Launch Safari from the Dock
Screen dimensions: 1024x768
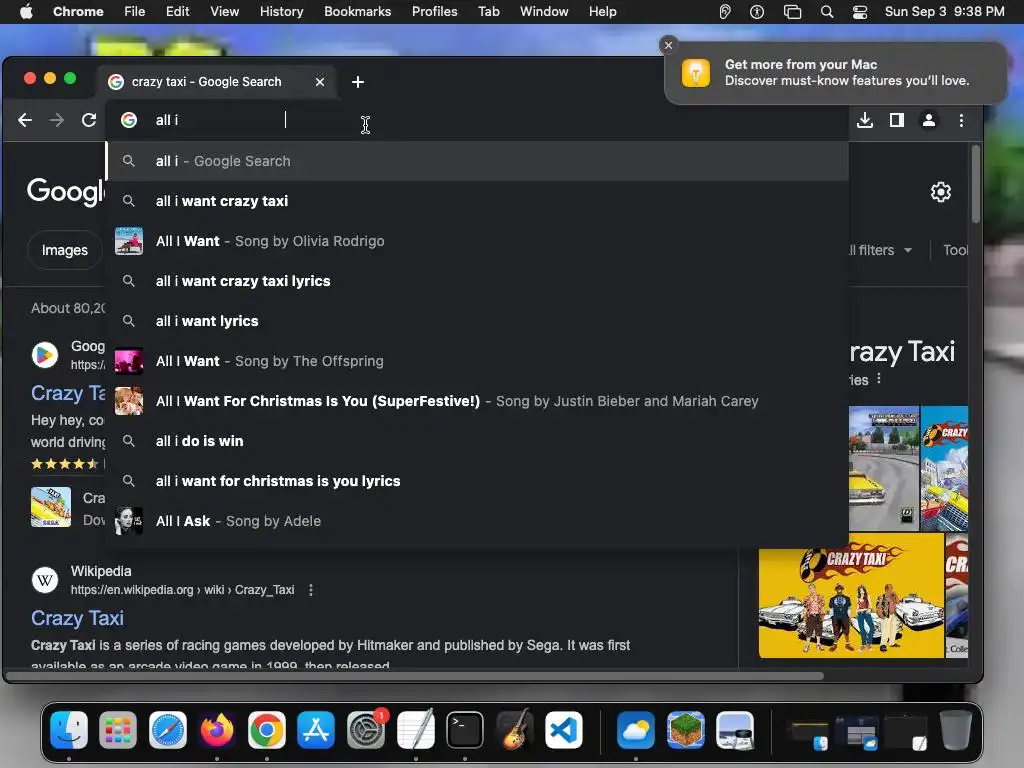tap(168, 729)
